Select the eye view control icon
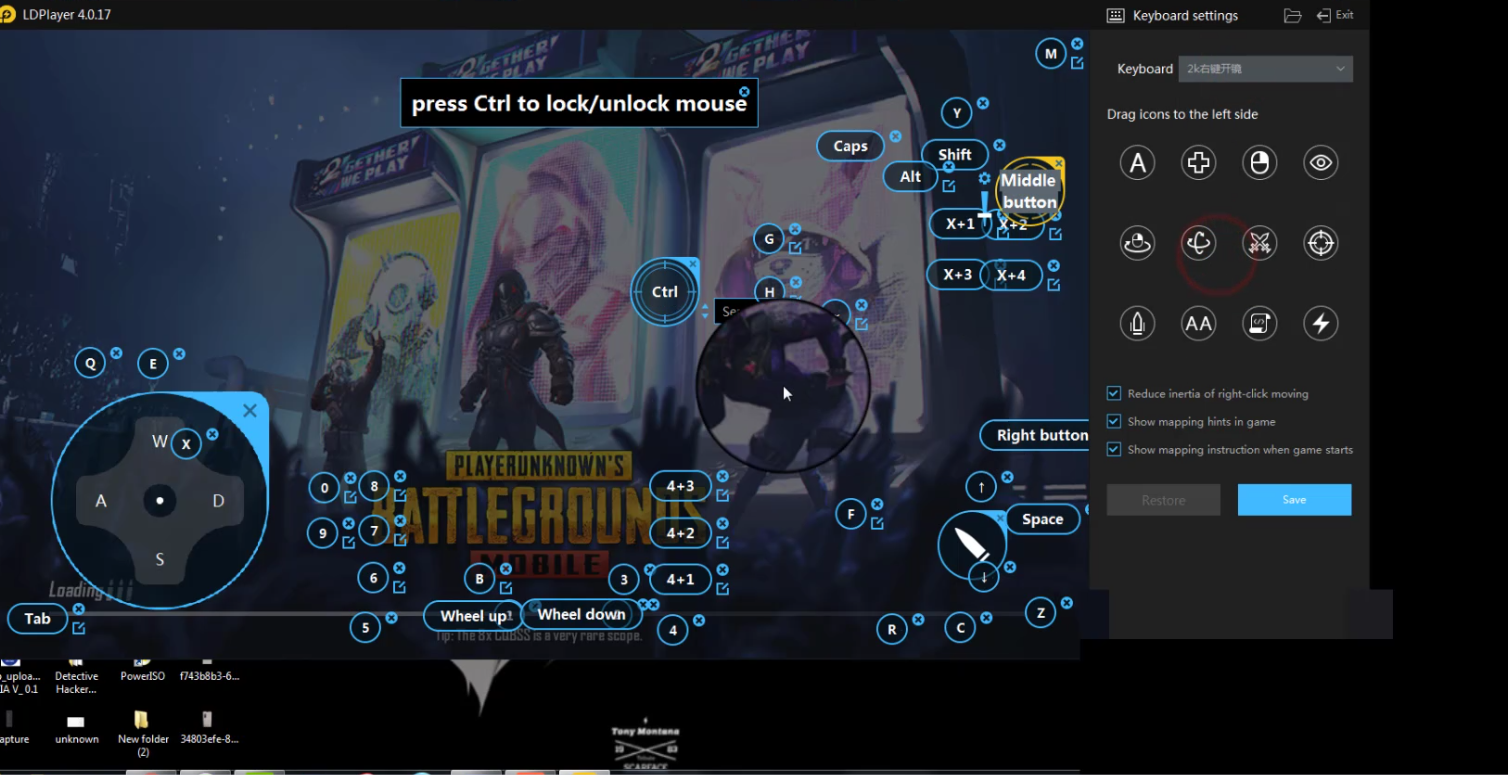This screenshot has width=1508, height=775. (x=1321, y=162)
